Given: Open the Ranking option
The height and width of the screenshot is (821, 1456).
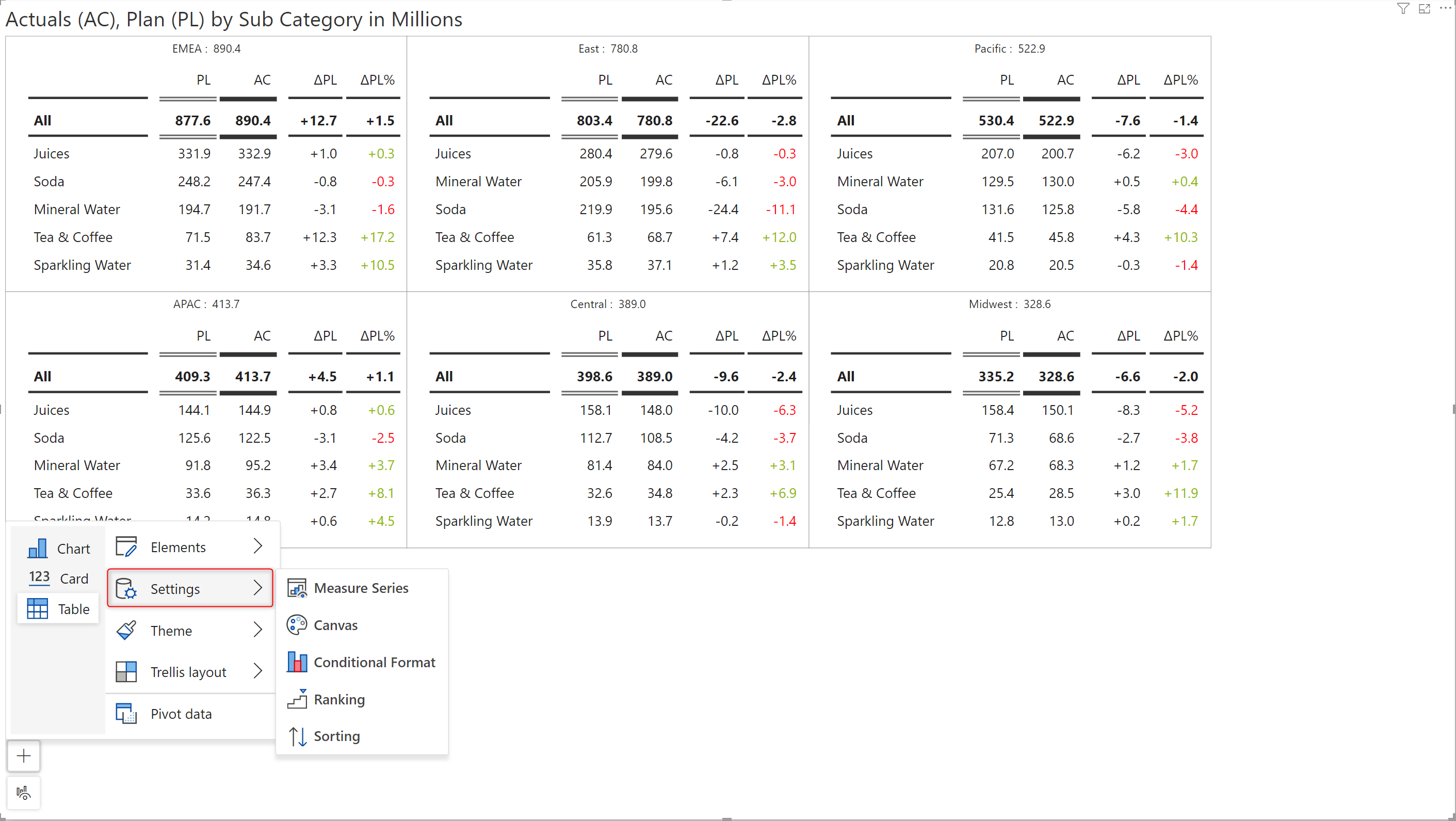Looking at the screenshot, I should click(338, 699).
